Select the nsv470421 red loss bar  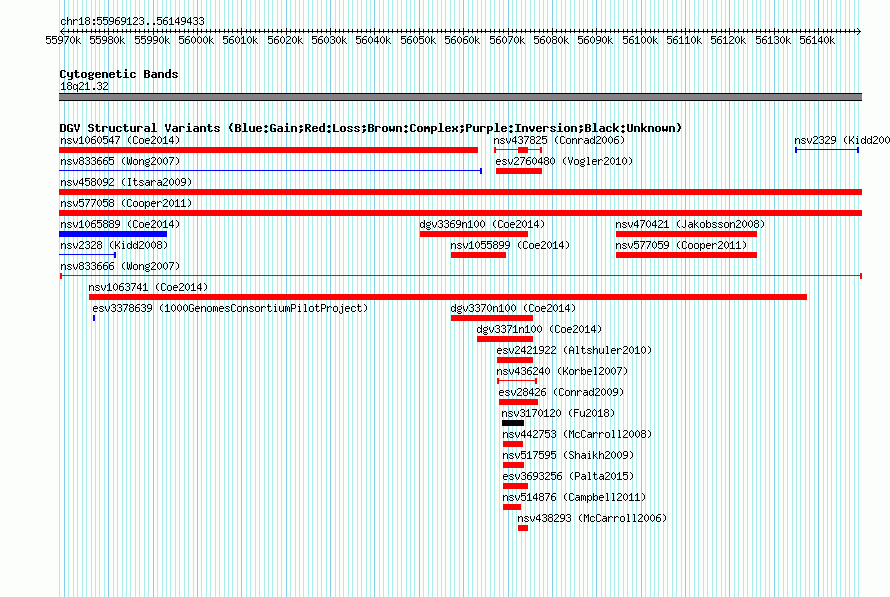click(x=686, y=234)
